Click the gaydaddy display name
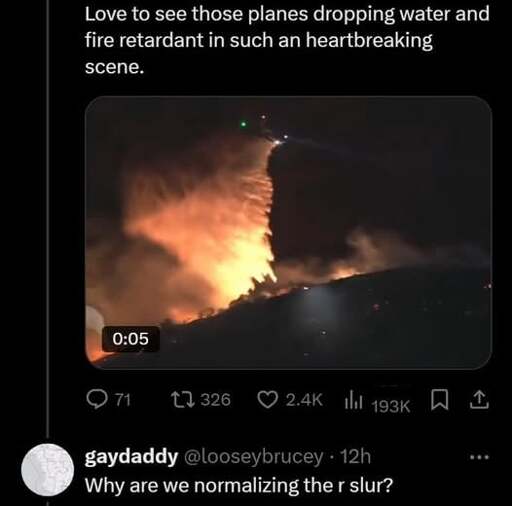Screen dimensions: 512x506 click(131, 457)
